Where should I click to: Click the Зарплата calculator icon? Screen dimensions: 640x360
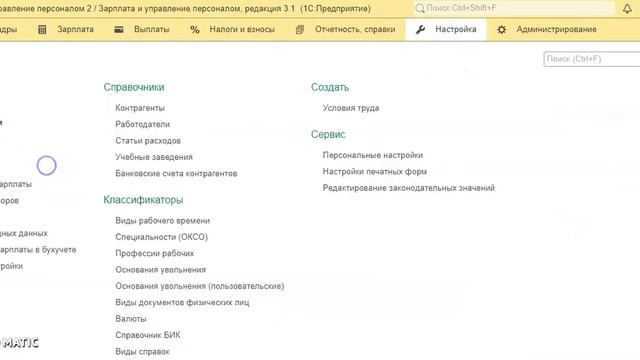[42, 29]
